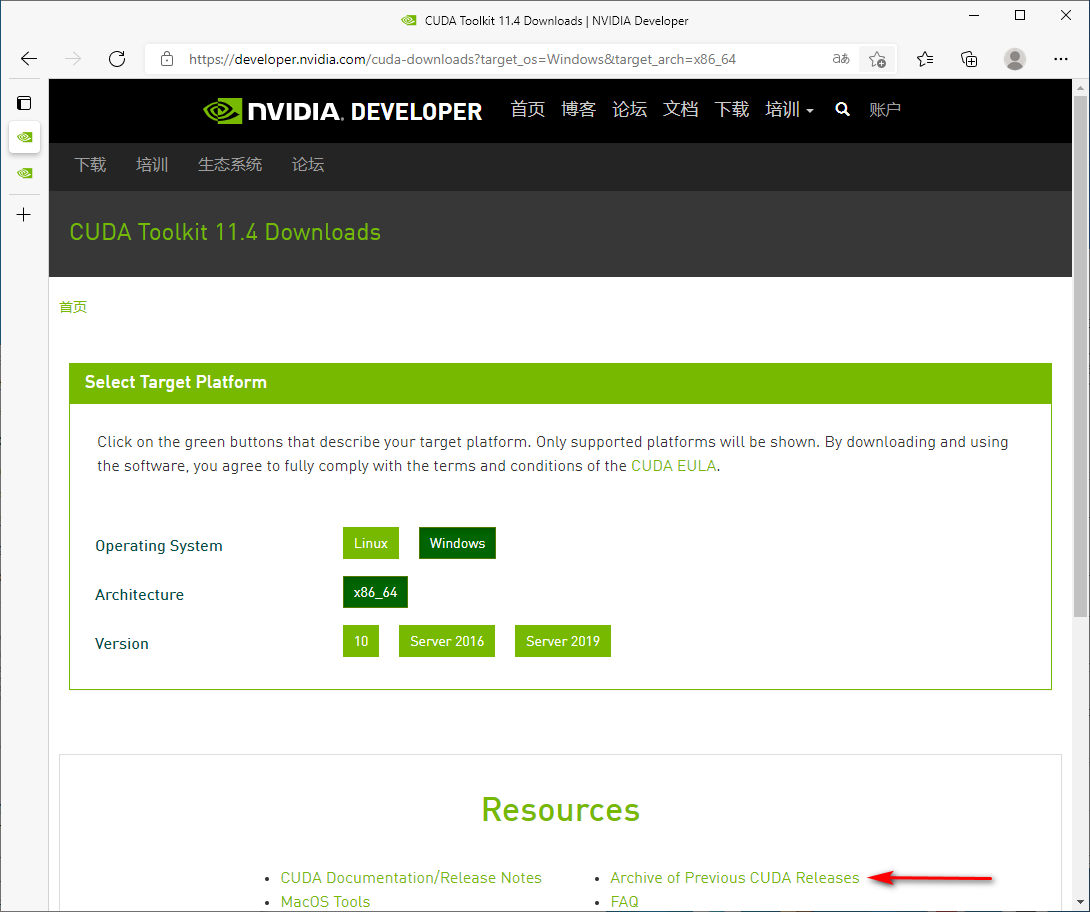
Task: Choose Server 2019 as the version
Action: coord(562,641)
